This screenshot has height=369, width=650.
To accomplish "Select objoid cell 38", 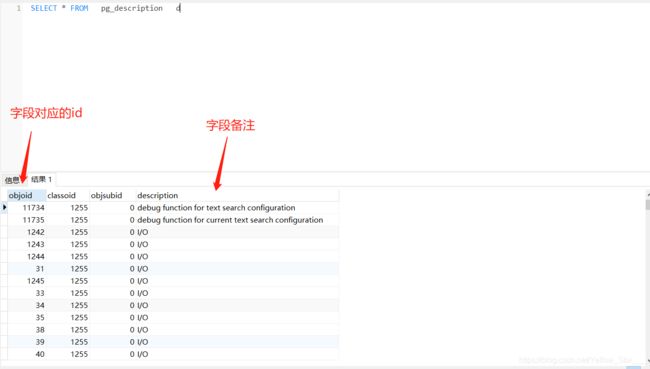I will [x=26, y=330].
